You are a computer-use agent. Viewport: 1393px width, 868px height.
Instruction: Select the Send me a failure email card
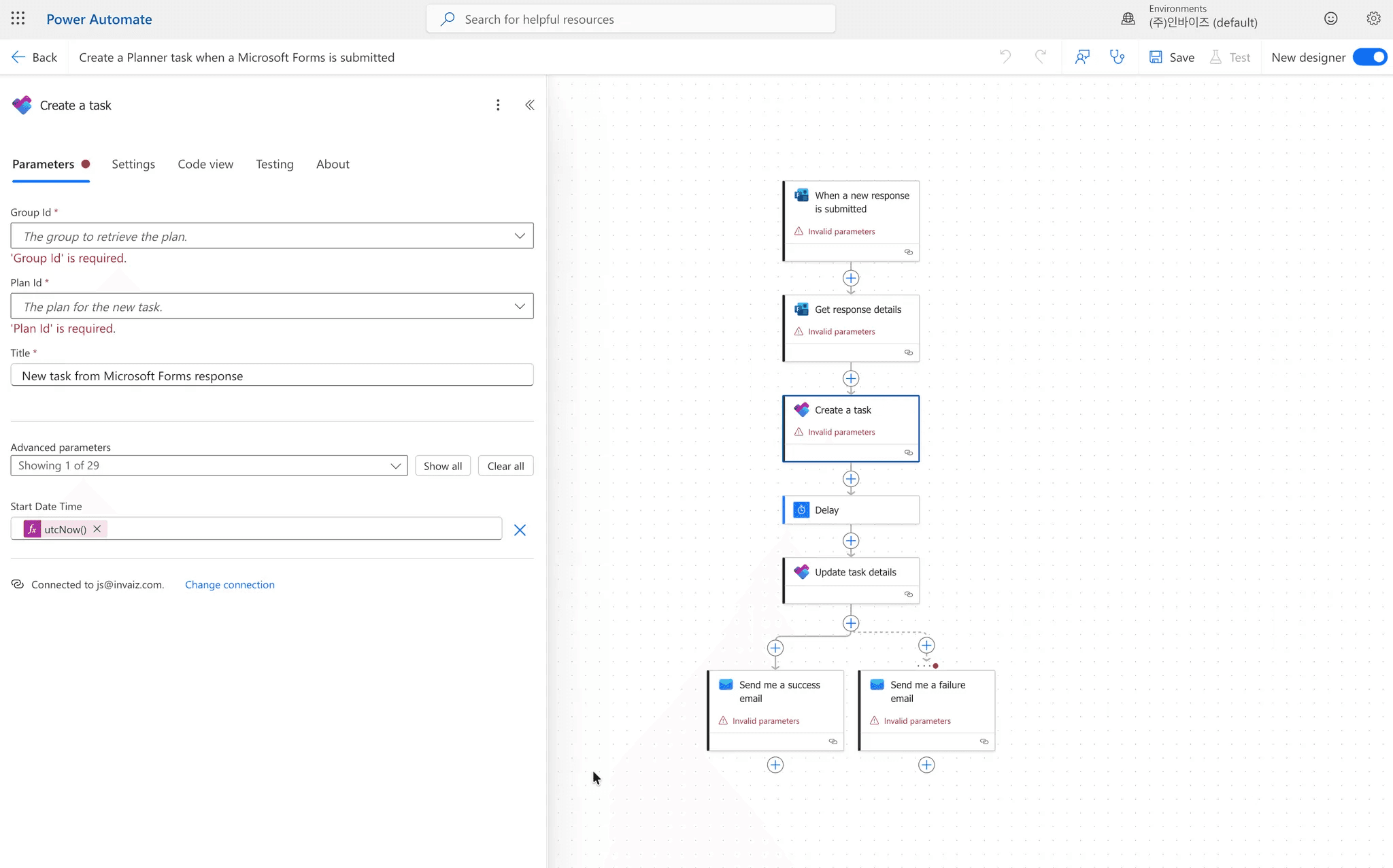tap(926, 711)
